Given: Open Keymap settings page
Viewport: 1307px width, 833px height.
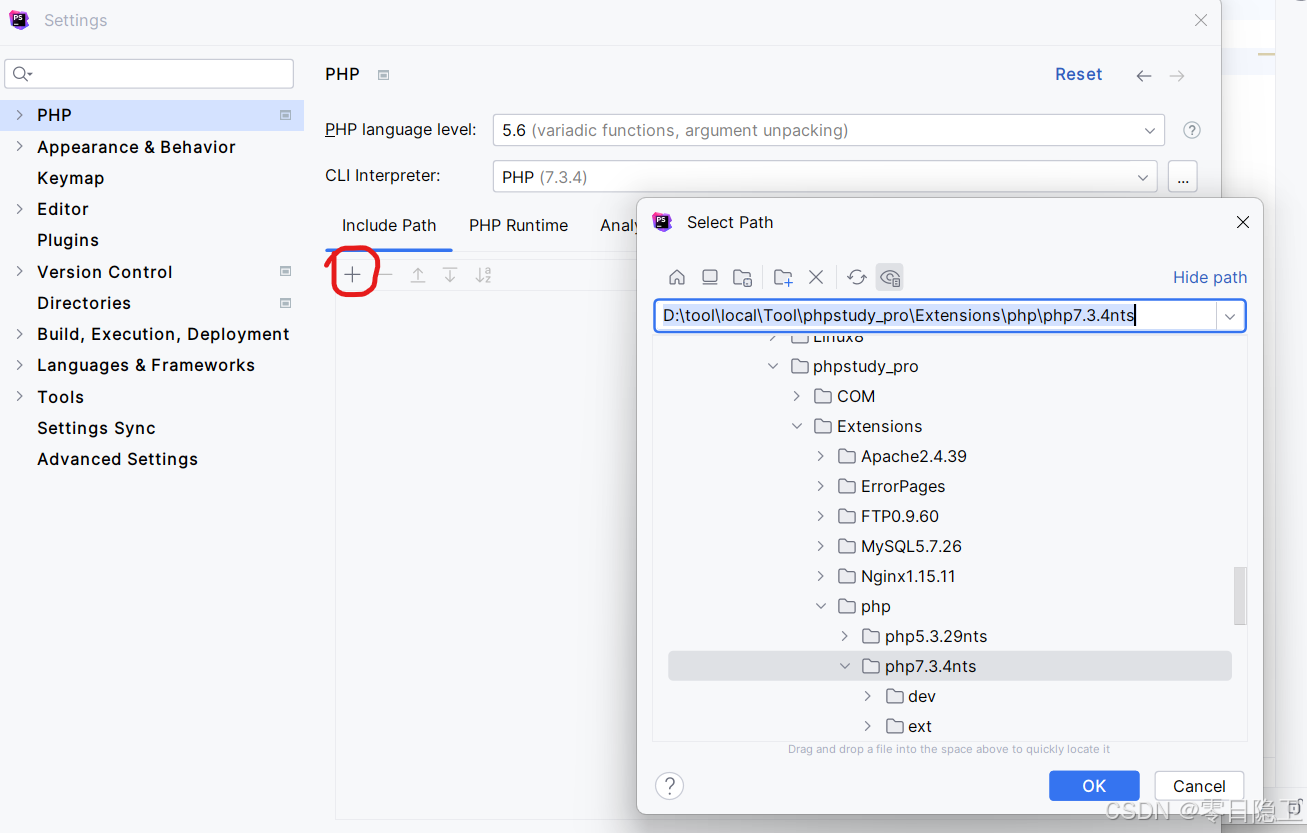Looking at the screenshot, I should (70, 178).
